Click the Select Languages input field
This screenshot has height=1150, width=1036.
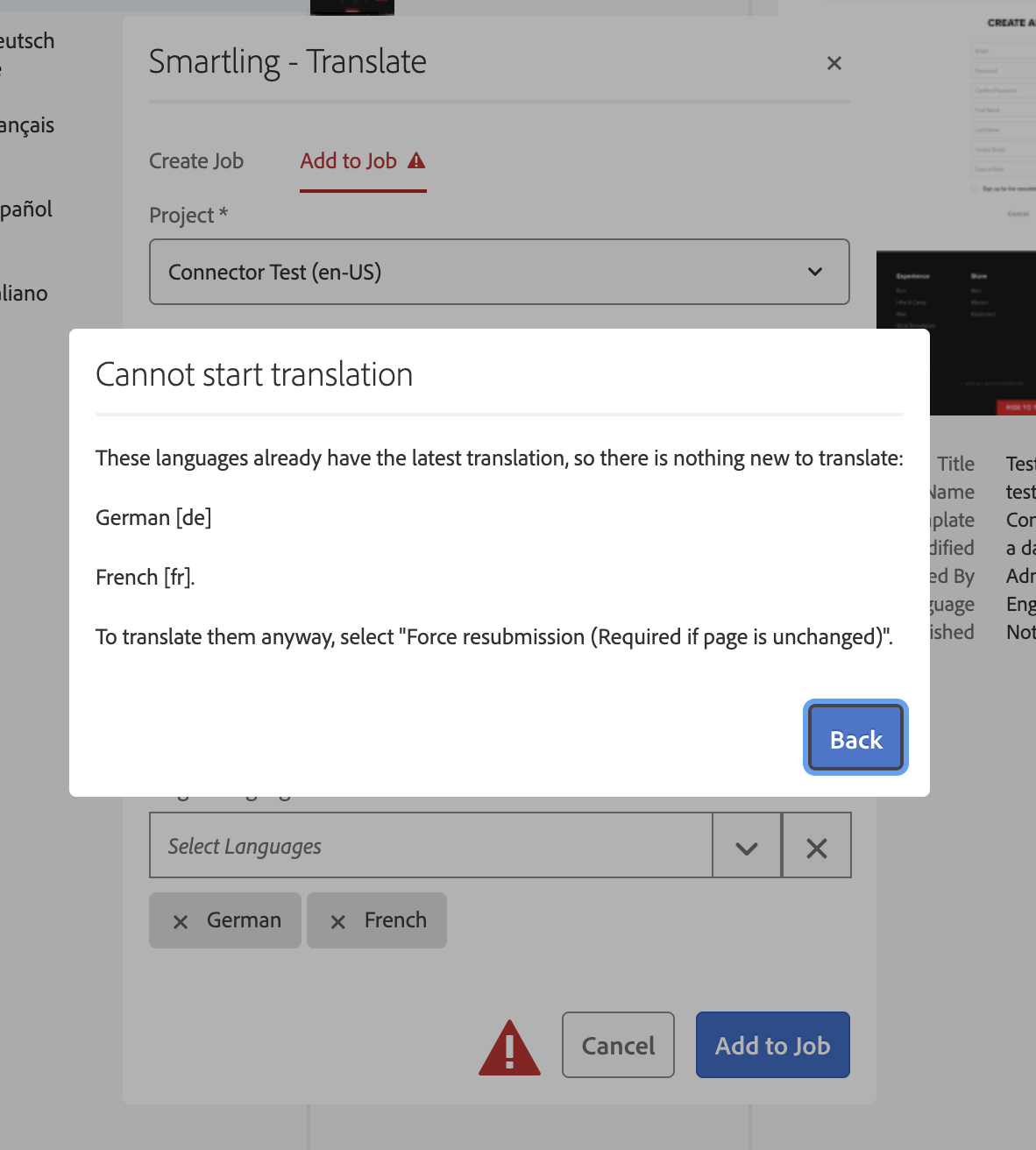tap(430, 846)
